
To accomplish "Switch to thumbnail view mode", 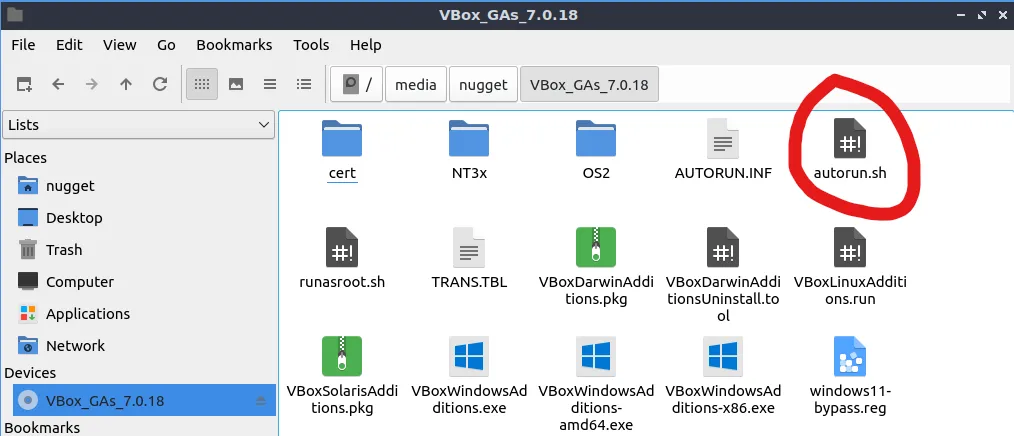I will tap(236, 84).
